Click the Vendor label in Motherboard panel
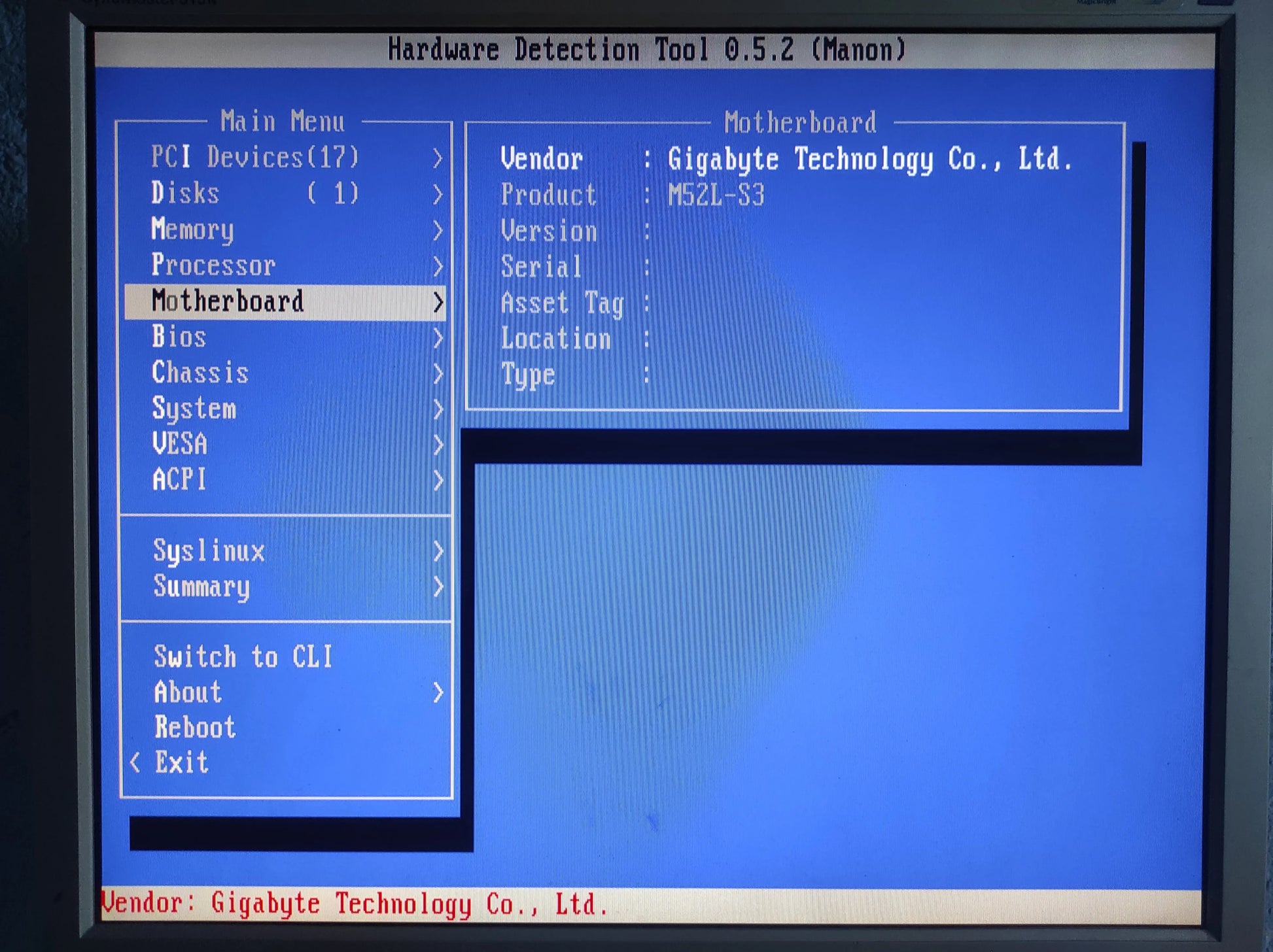The width and height of the screenshot is (1273, 952). (542, 159)
